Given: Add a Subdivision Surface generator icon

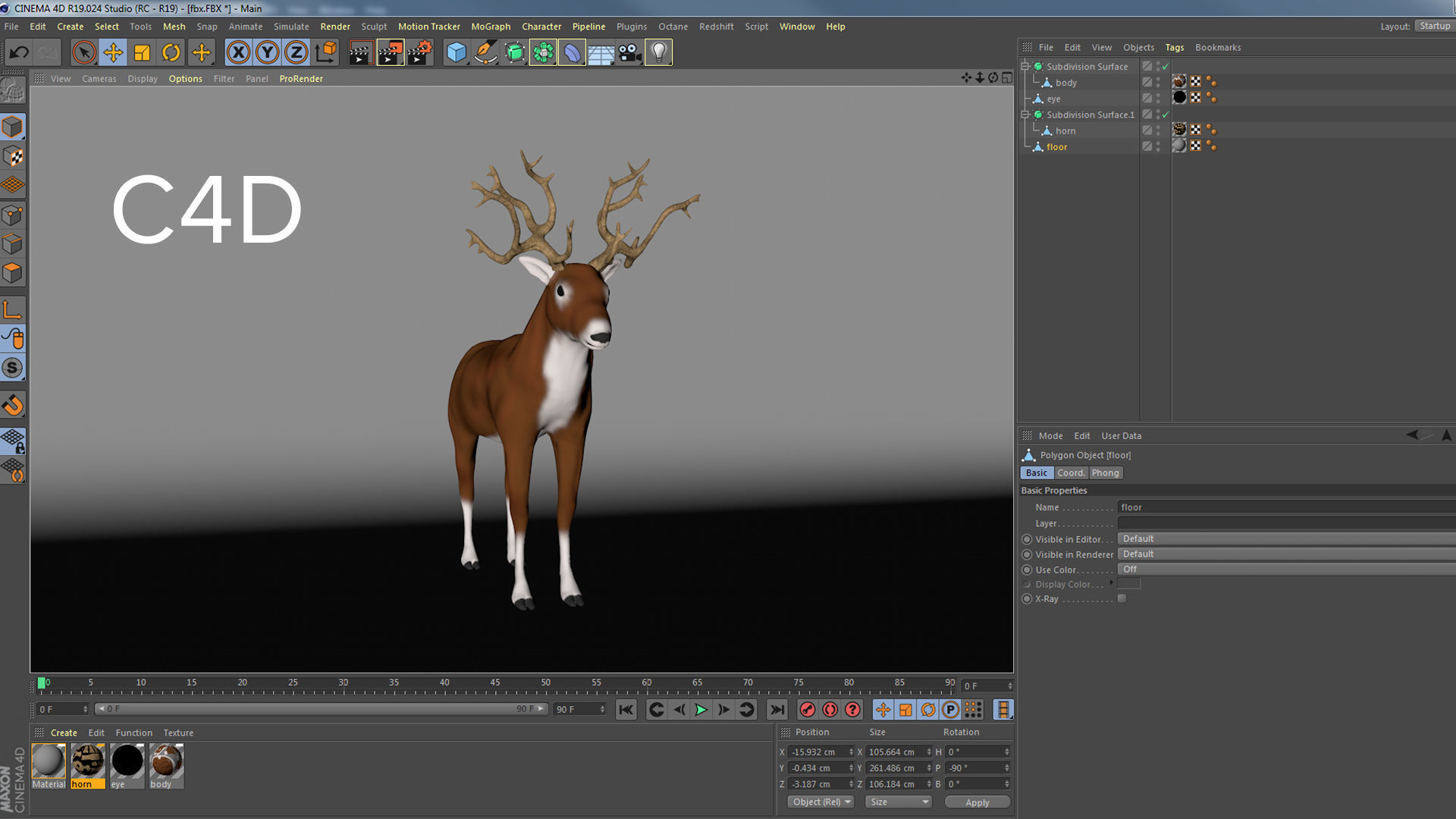Looking at the screenshot, I should [514, 52].
